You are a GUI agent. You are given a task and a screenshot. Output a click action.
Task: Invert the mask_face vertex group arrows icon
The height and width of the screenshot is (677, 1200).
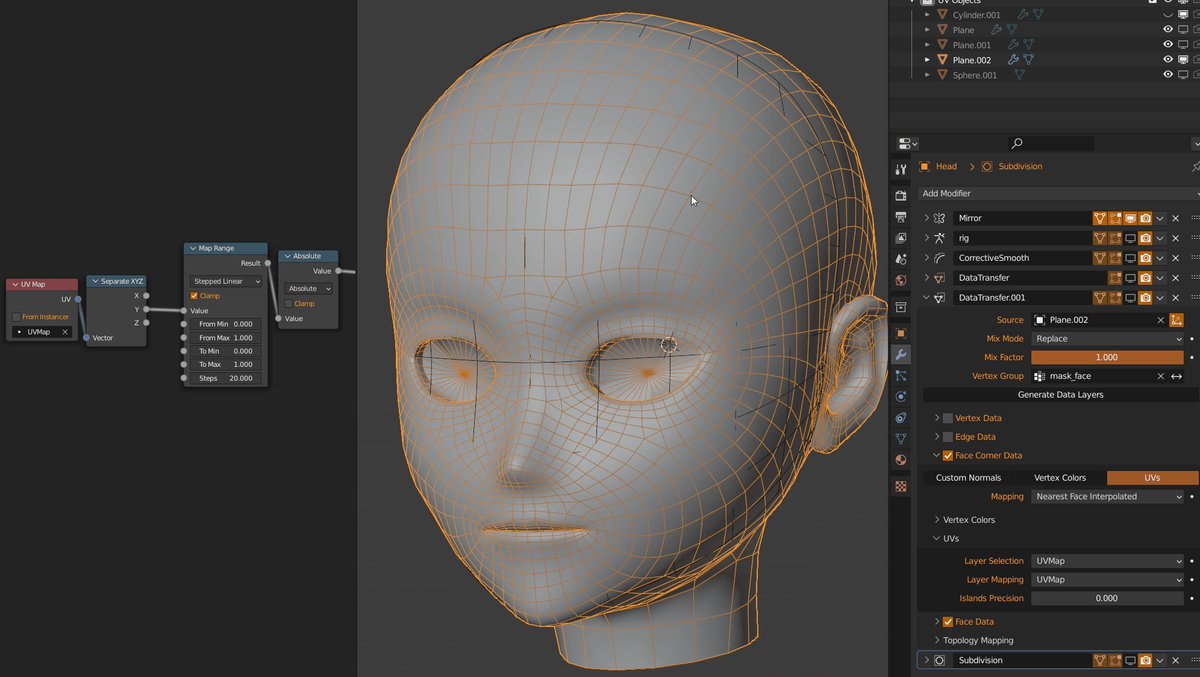tap(1177, 376)
